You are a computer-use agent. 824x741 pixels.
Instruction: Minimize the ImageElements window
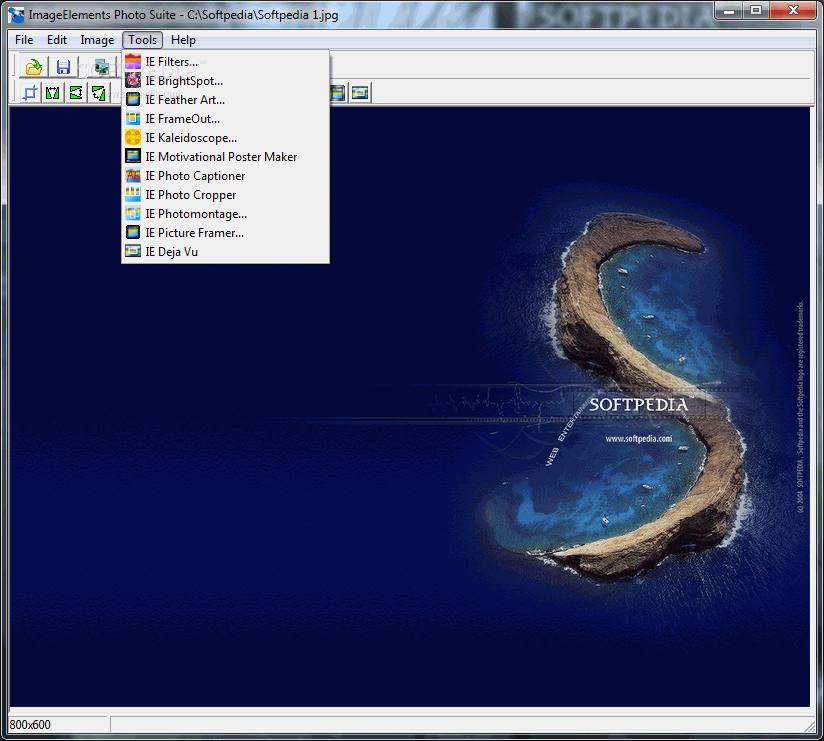[x=729, y=11]
